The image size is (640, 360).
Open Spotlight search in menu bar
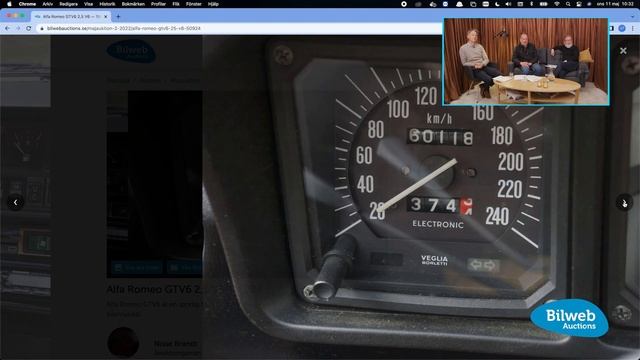click(x=568, y=4)
